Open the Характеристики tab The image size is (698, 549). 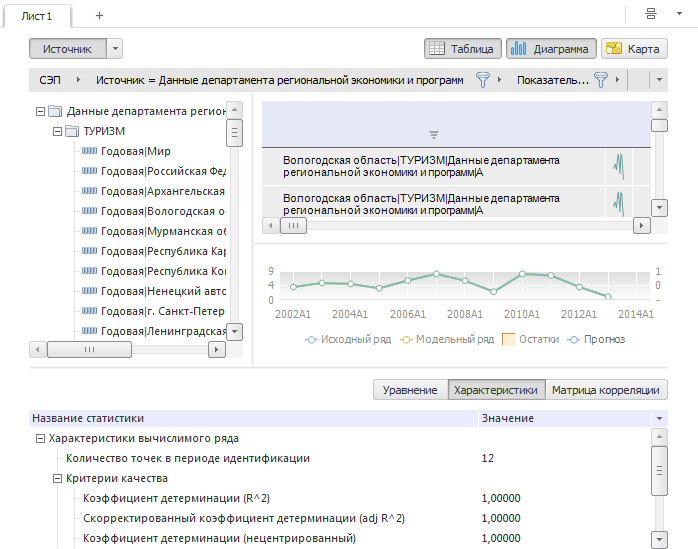coord(496,390)
